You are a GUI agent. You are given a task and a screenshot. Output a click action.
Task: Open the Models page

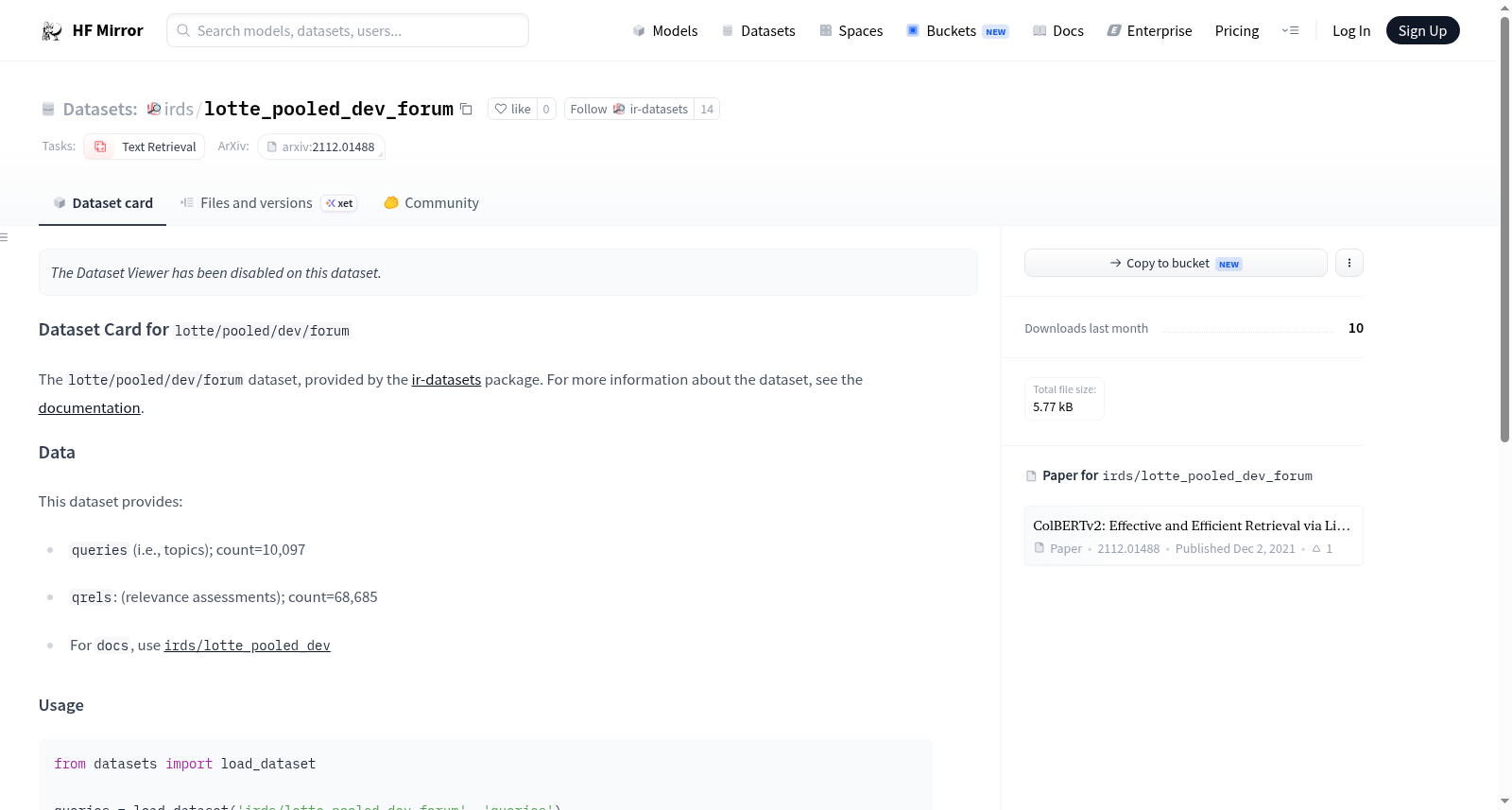pyautogui.click(x=665, y=31)
